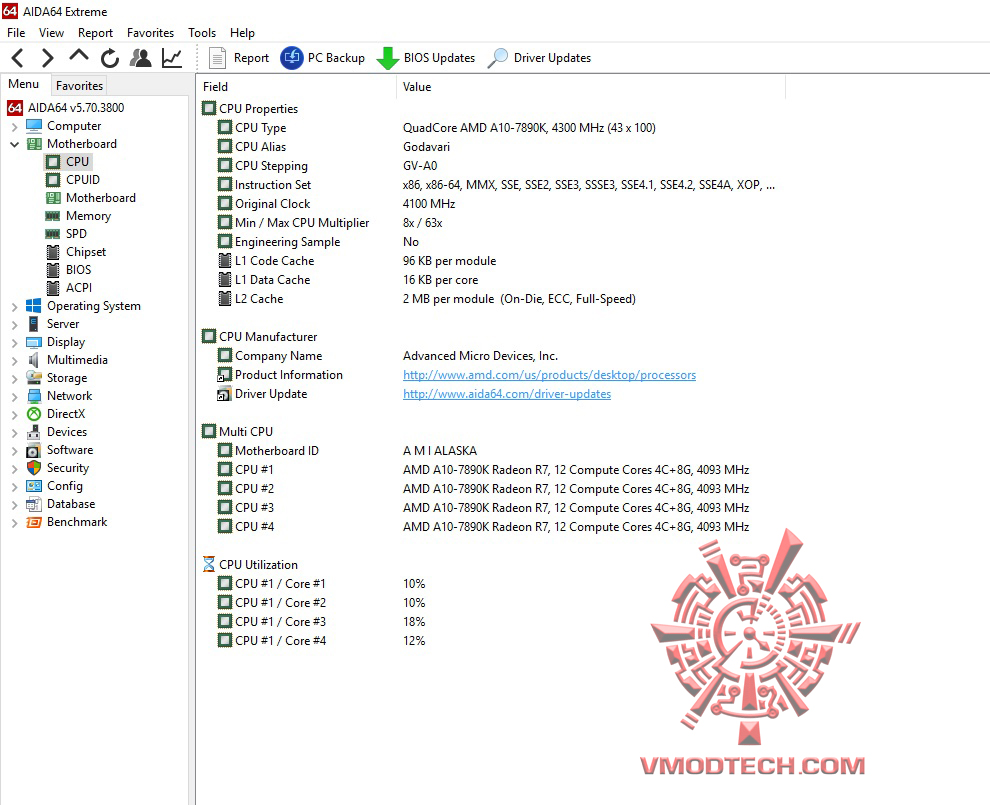
Task: Click the Network icon in tree
Action: (34, 396)
